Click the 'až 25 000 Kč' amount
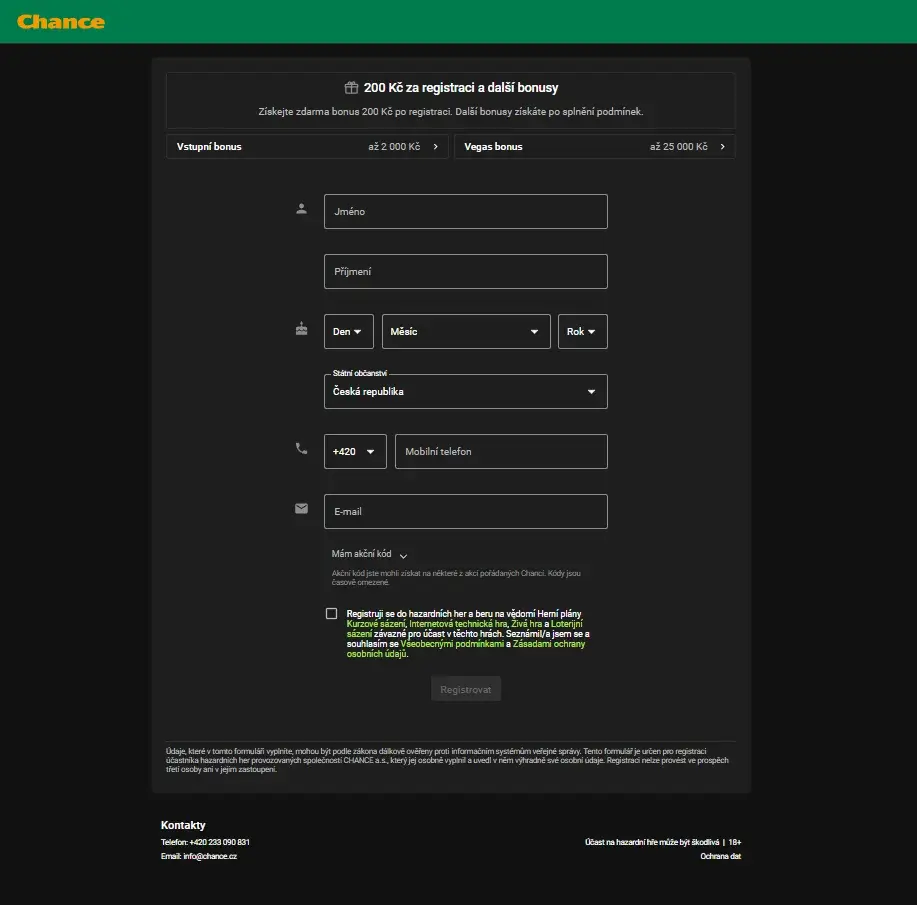917x905 pixels. coord(678,147)
